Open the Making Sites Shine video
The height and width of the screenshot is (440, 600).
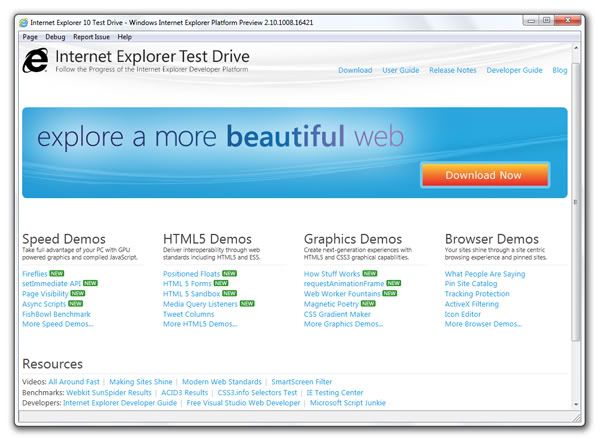point(141,382)
